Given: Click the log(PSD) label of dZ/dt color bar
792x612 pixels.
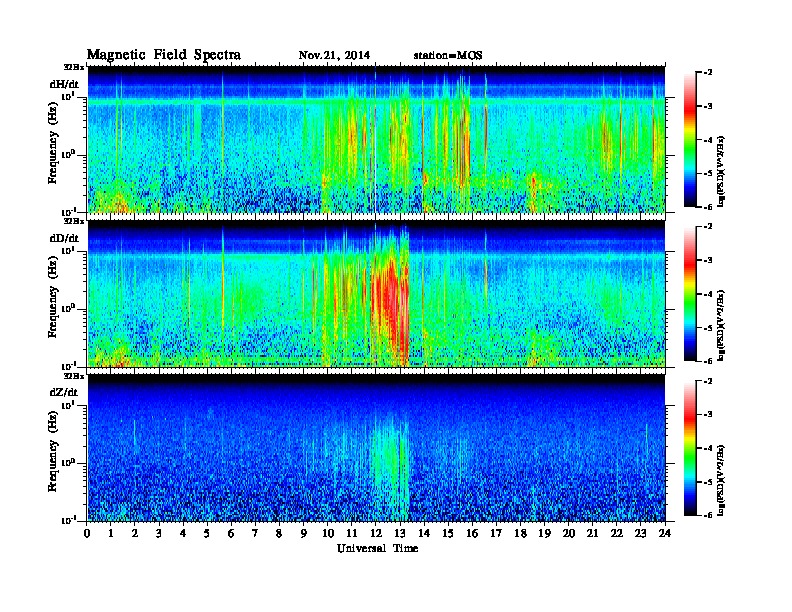Looking at the screenshot, I should tap(721, 479).
